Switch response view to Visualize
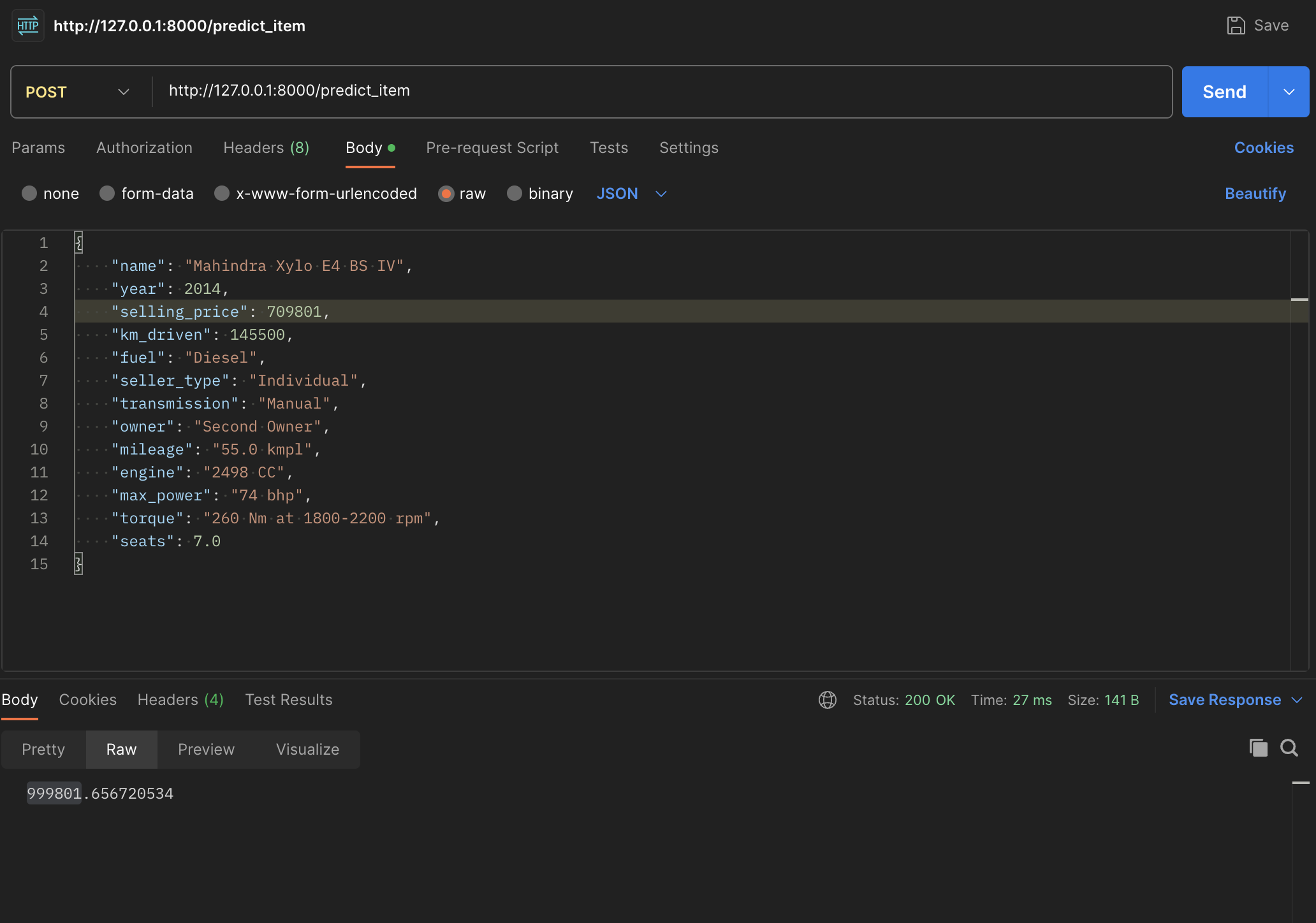Viewport: 1316px width, 923px height. 307,750
